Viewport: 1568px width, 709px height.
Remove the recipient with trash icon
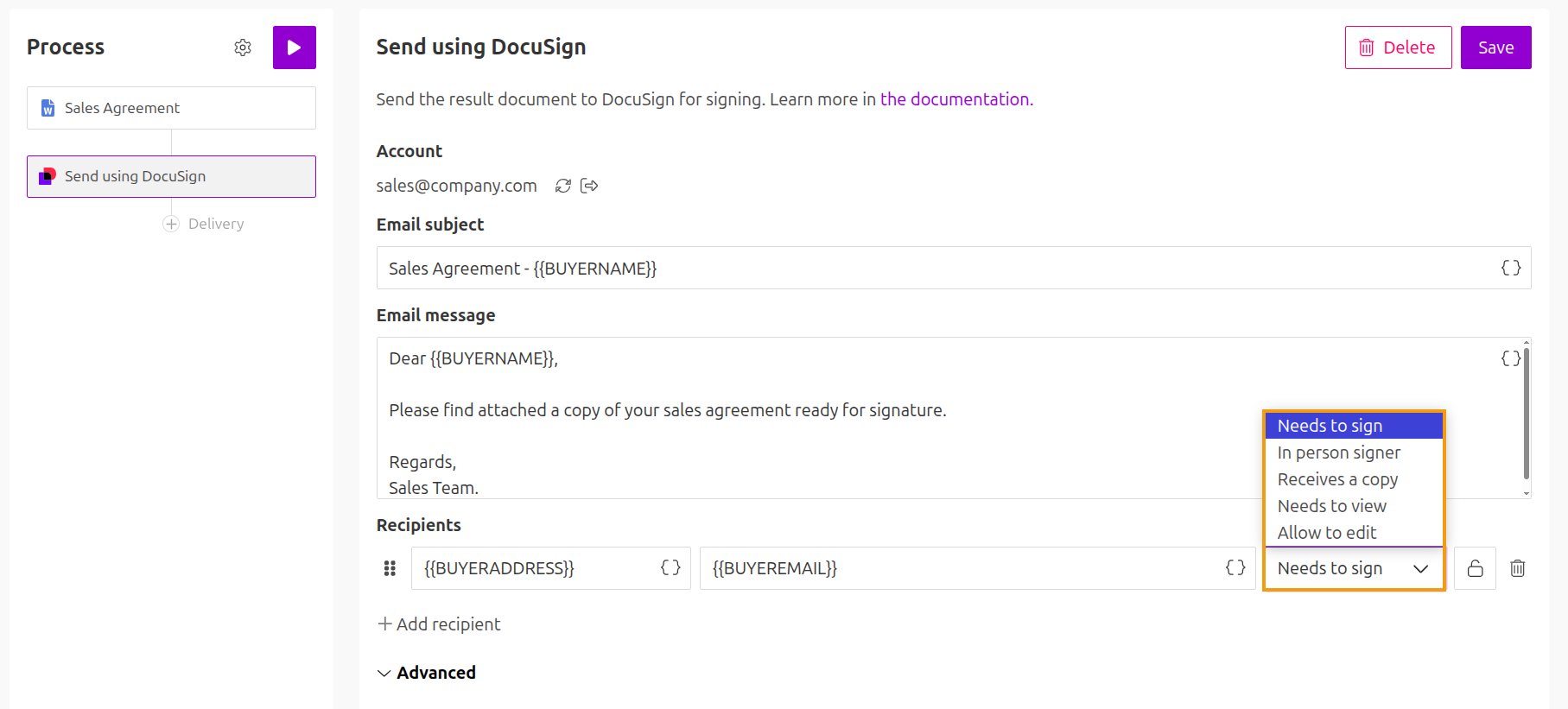[x=1518, y=568]
